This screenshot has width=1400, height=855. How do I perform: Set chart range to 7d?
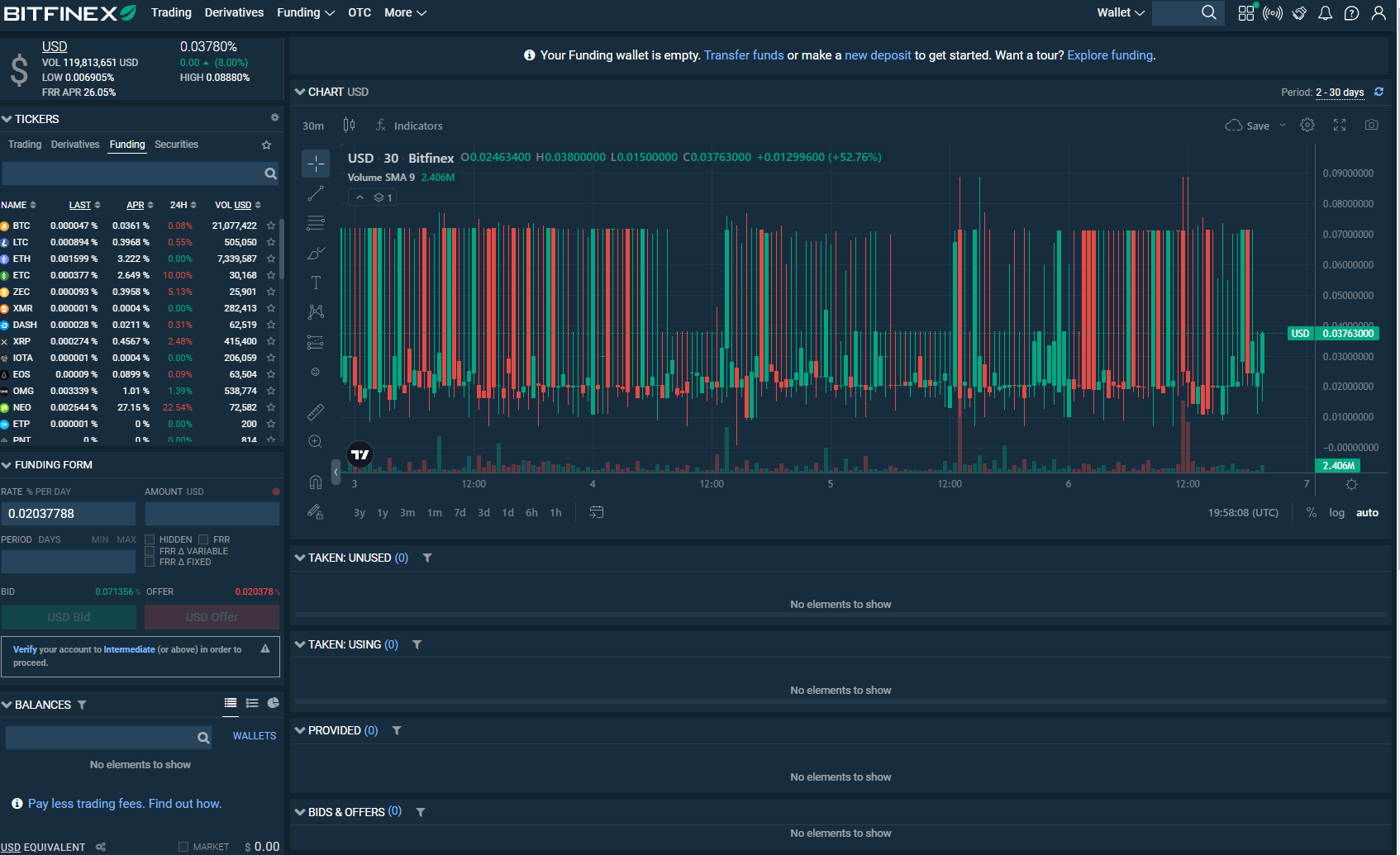click(460, 513)
